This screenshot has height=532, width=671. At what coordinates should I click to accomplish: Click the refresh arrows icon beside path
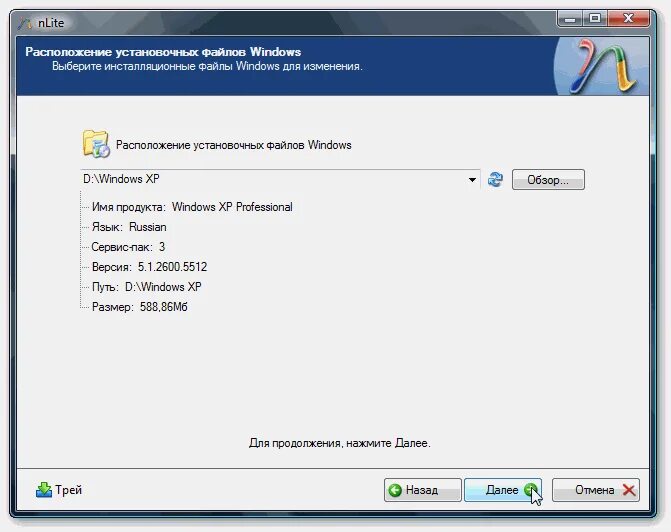[495, 179]
